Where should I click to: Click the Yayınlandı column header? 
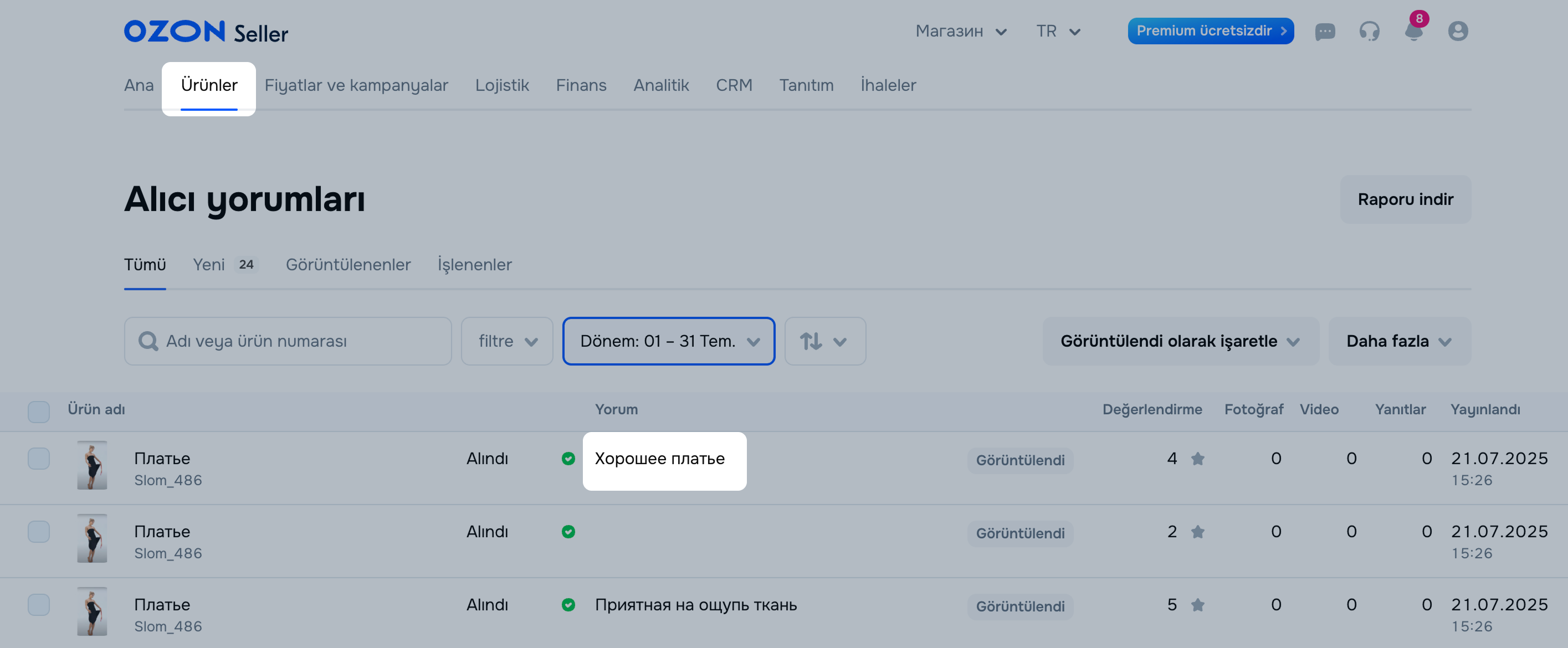(1484, 409)
